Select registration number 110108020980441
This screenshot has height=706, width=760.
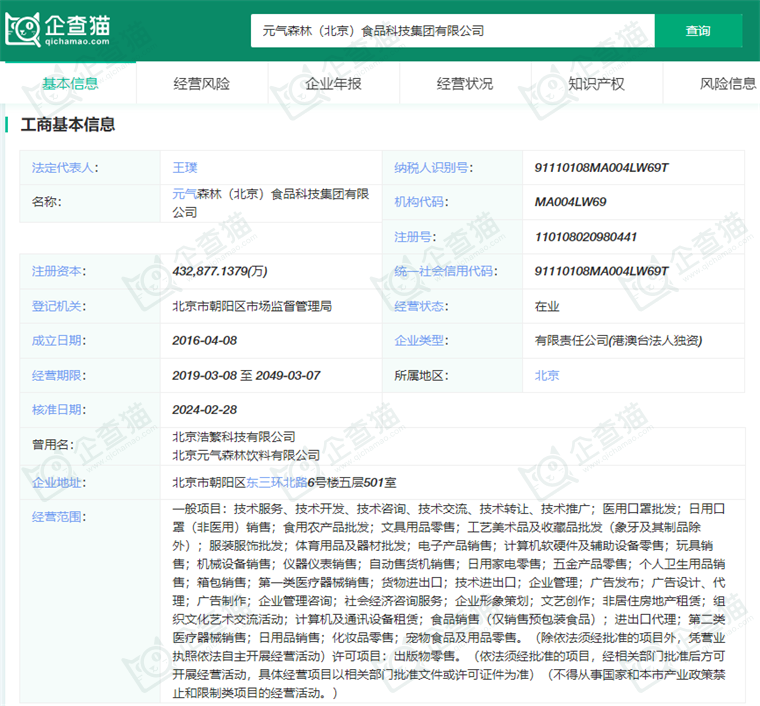[x=586, y=237]
